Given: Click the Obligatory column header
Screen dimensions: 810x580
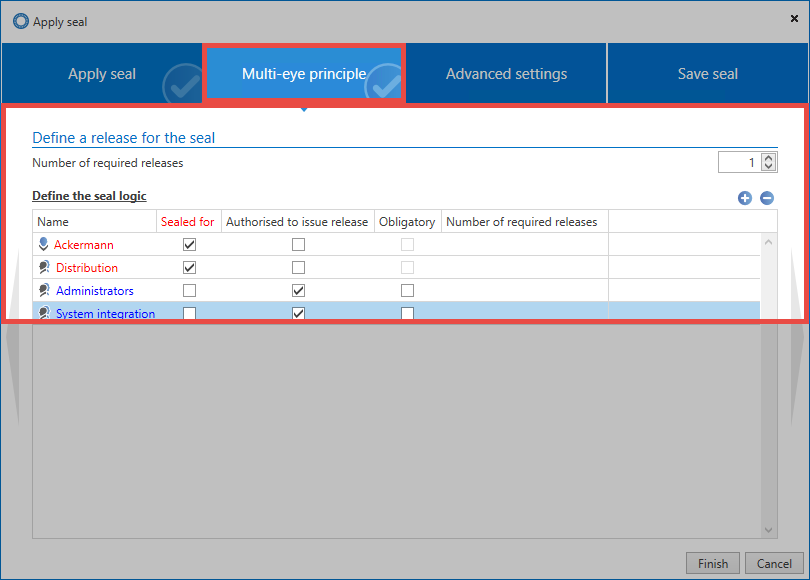Looking at the screenshot, I should [x=408, y=222].
